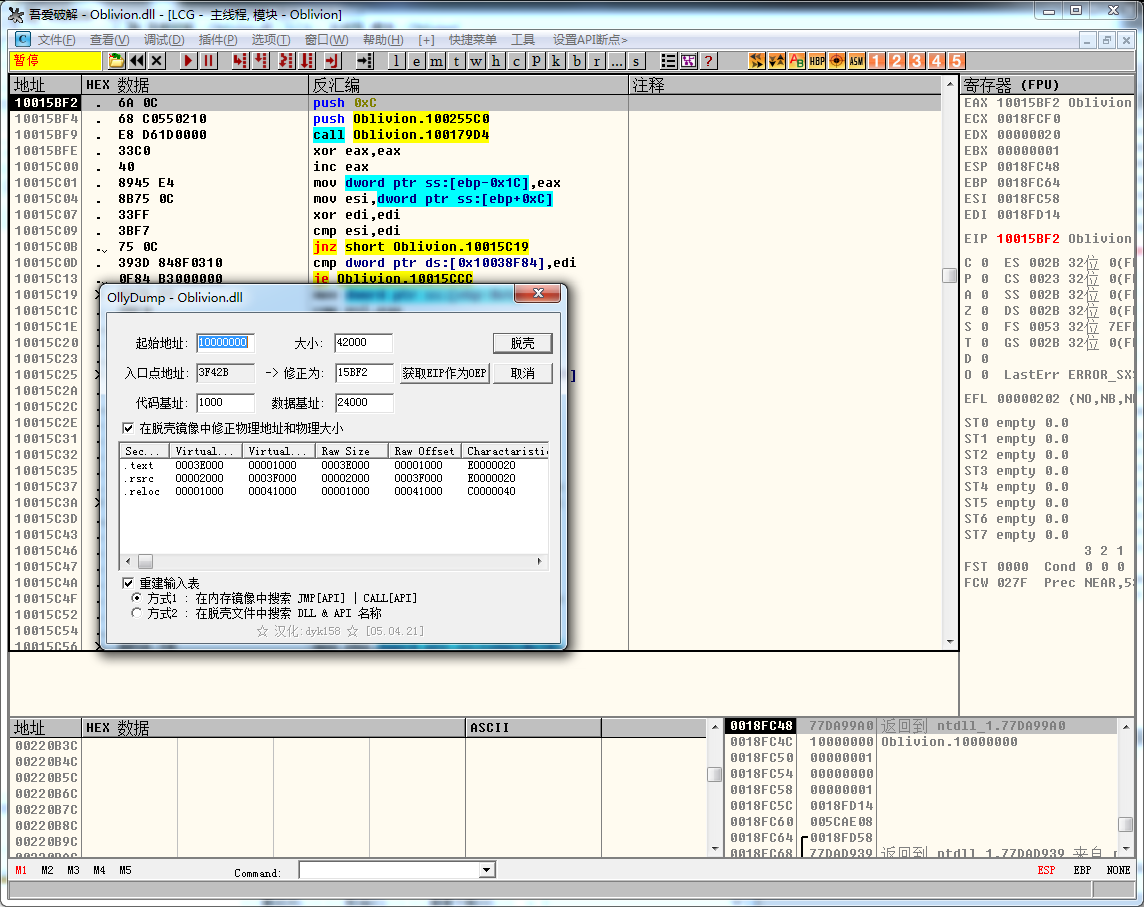The width and height of the screenshot is (1144, 907).
Task: Open the Call Stack with the 'k' button
Action: click(x=556, y=61)
